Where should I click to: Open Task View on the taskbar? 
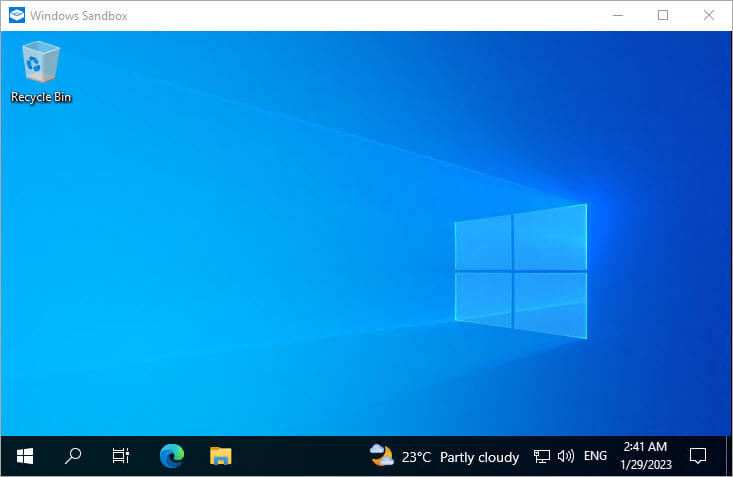pos(121,456)
